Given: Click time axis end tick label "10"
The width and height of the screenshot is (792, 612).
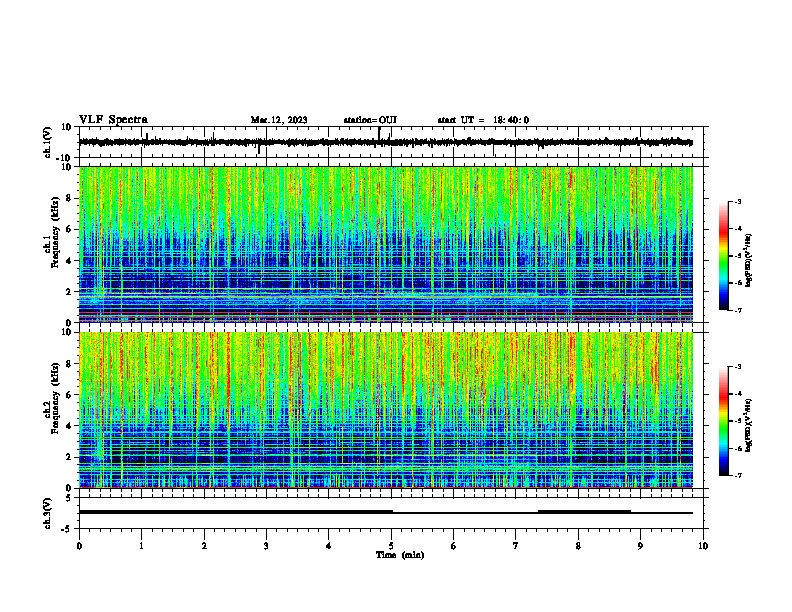Looking at the screenshot, I should 703,546.
